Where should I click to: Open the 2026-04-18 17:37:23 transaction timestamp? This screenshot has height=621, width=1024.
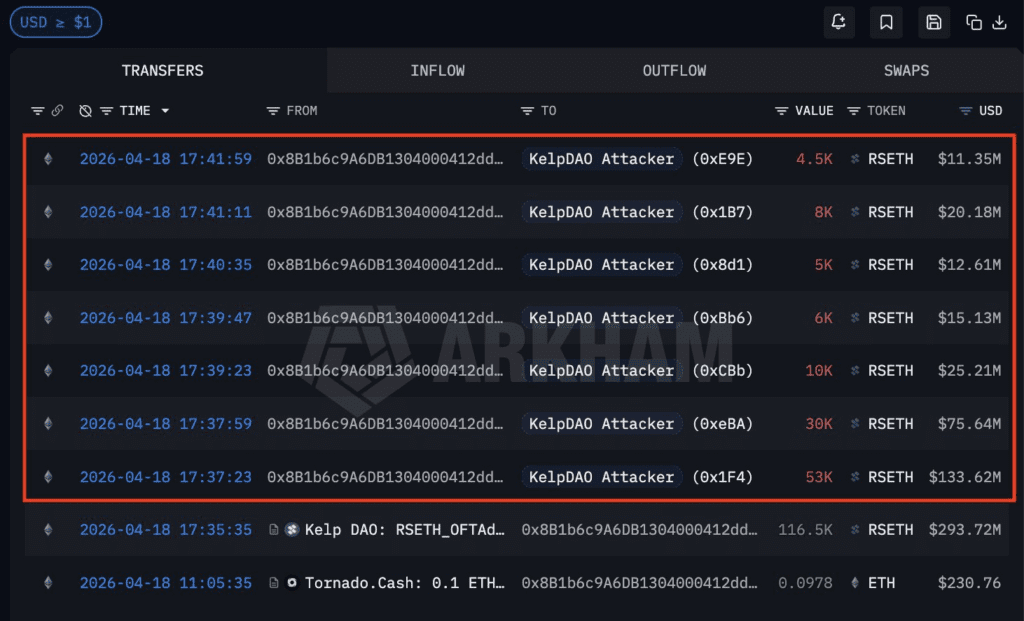click(165, 477)
